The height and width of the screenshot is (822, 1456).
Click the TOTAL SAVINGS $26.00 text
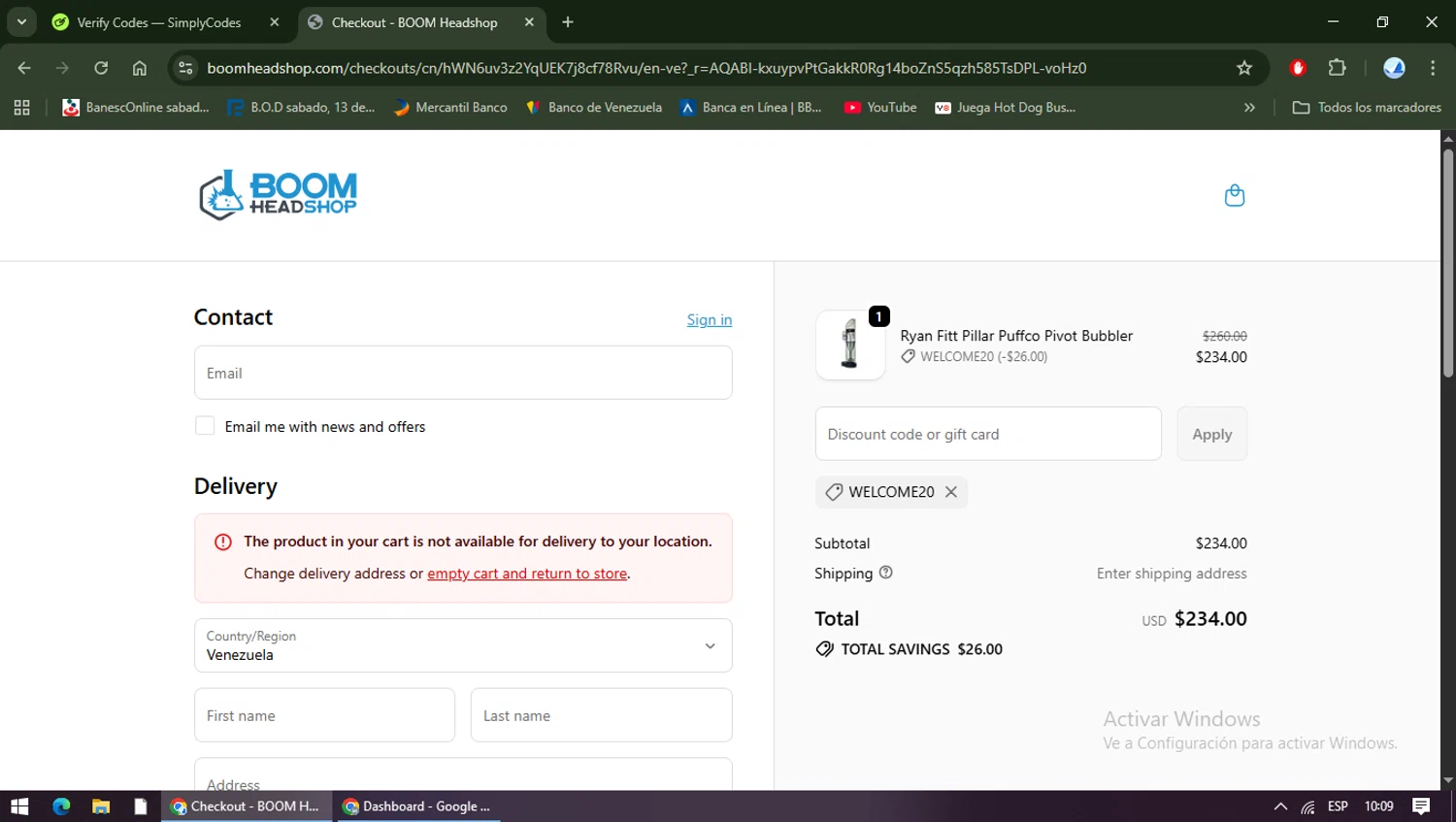coord(921,649)
